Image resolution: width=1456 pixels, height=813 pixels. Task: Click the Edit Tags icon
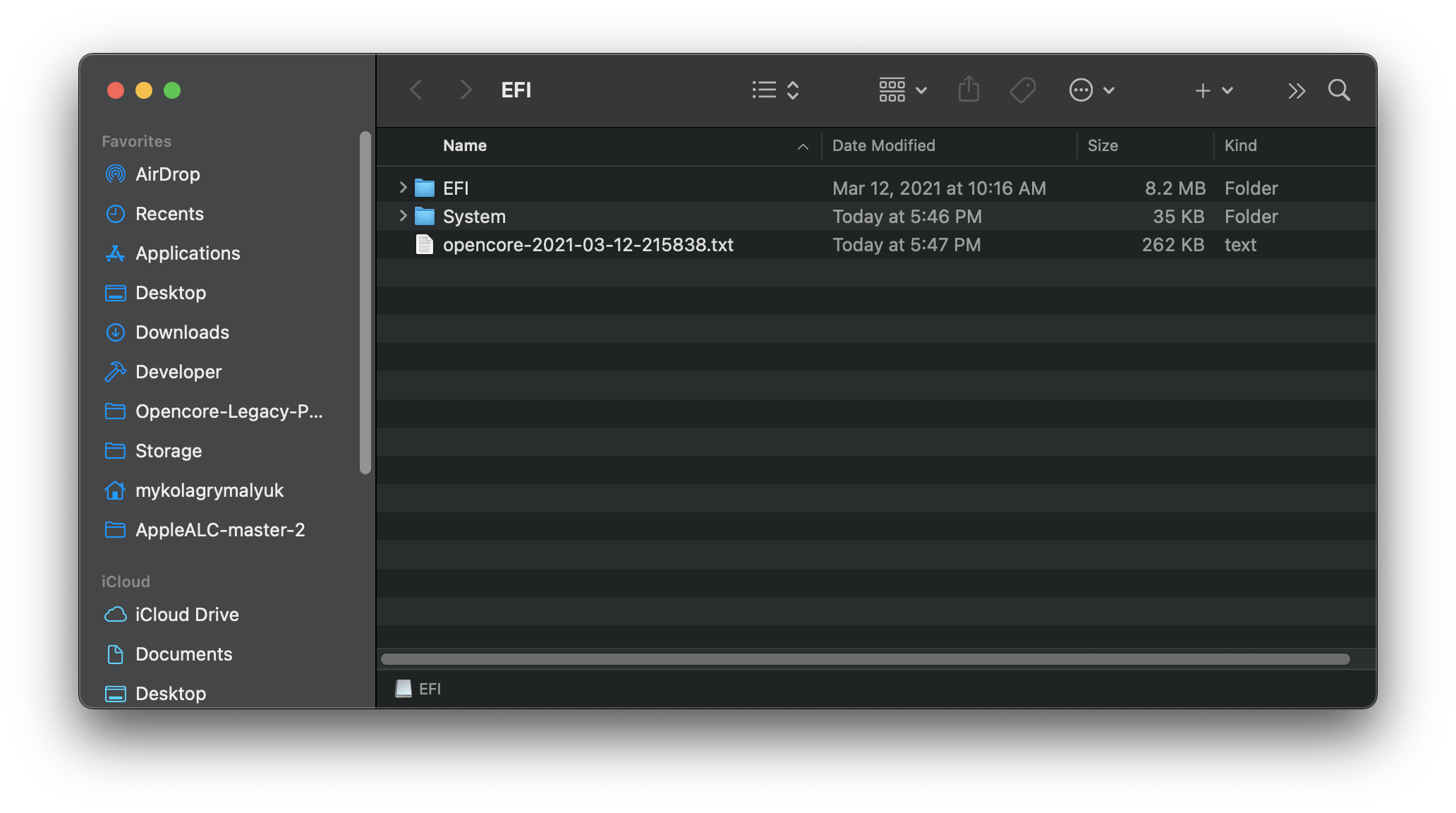[x=1022, y=90]
